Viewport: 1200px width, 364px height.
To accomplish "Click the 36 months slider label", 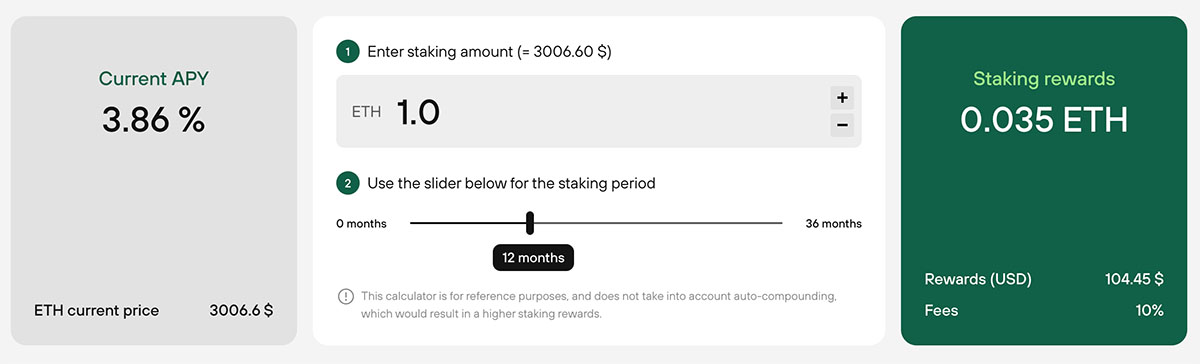I will pos(833,223).
